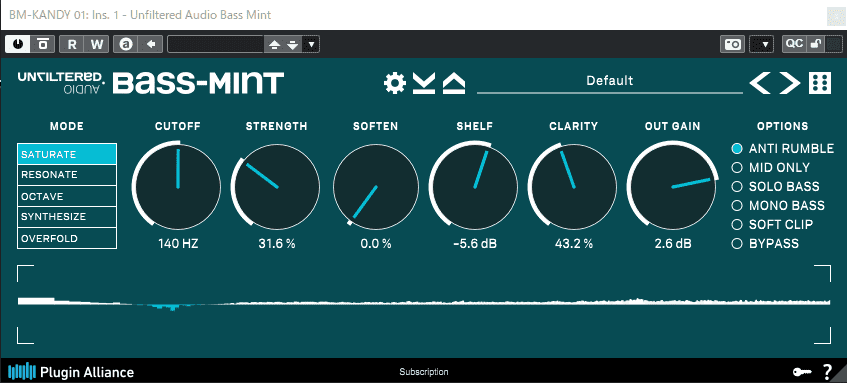Click the CUTOFF knob

tap(178, 187)
